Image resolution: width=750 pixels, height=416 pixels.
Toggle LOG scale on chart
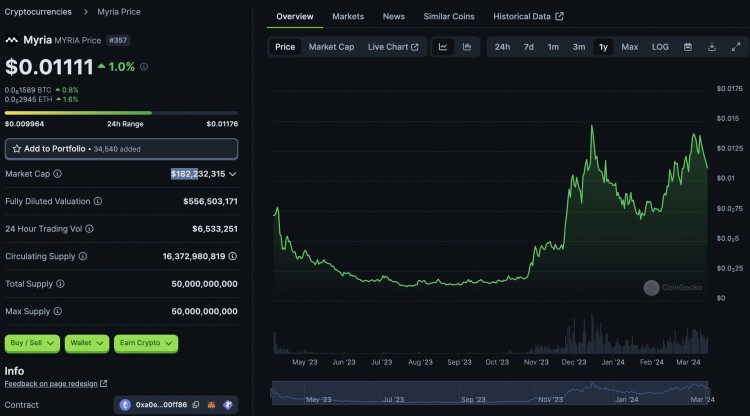point(660,47)
